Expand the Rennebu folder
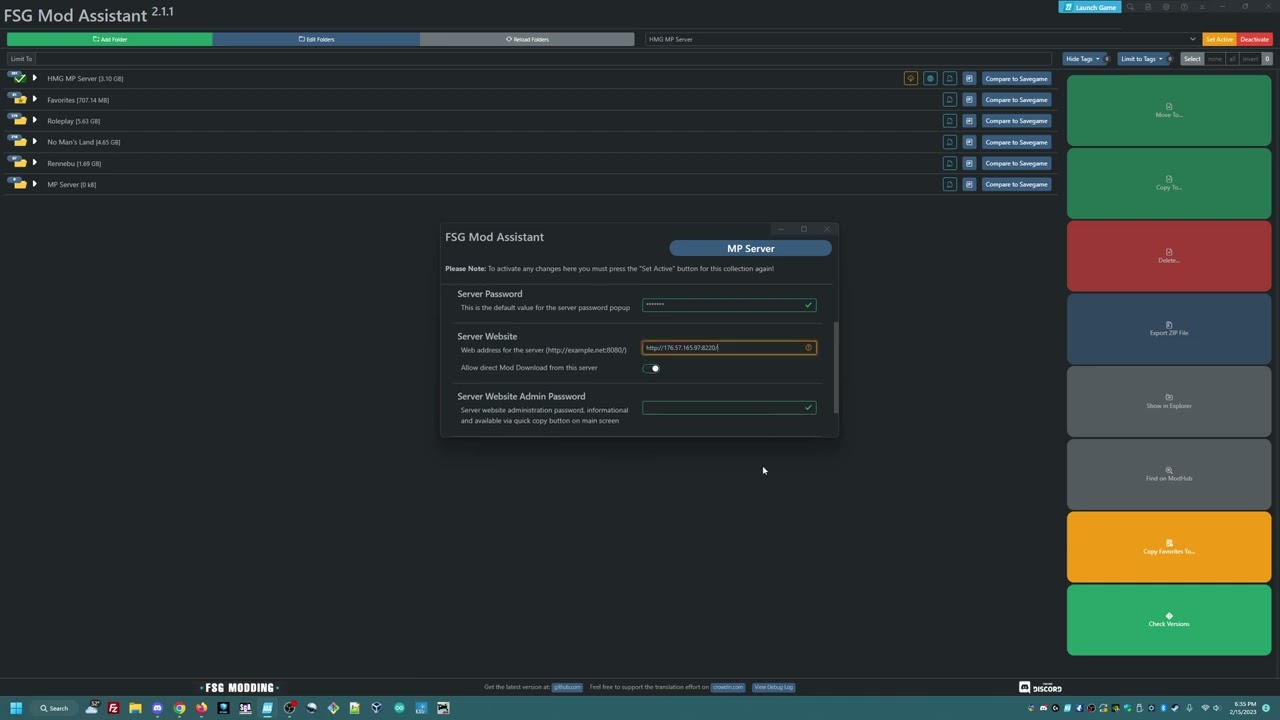Screen dimensions: 1280x720 pyautogui.click(x=35, y=163)
